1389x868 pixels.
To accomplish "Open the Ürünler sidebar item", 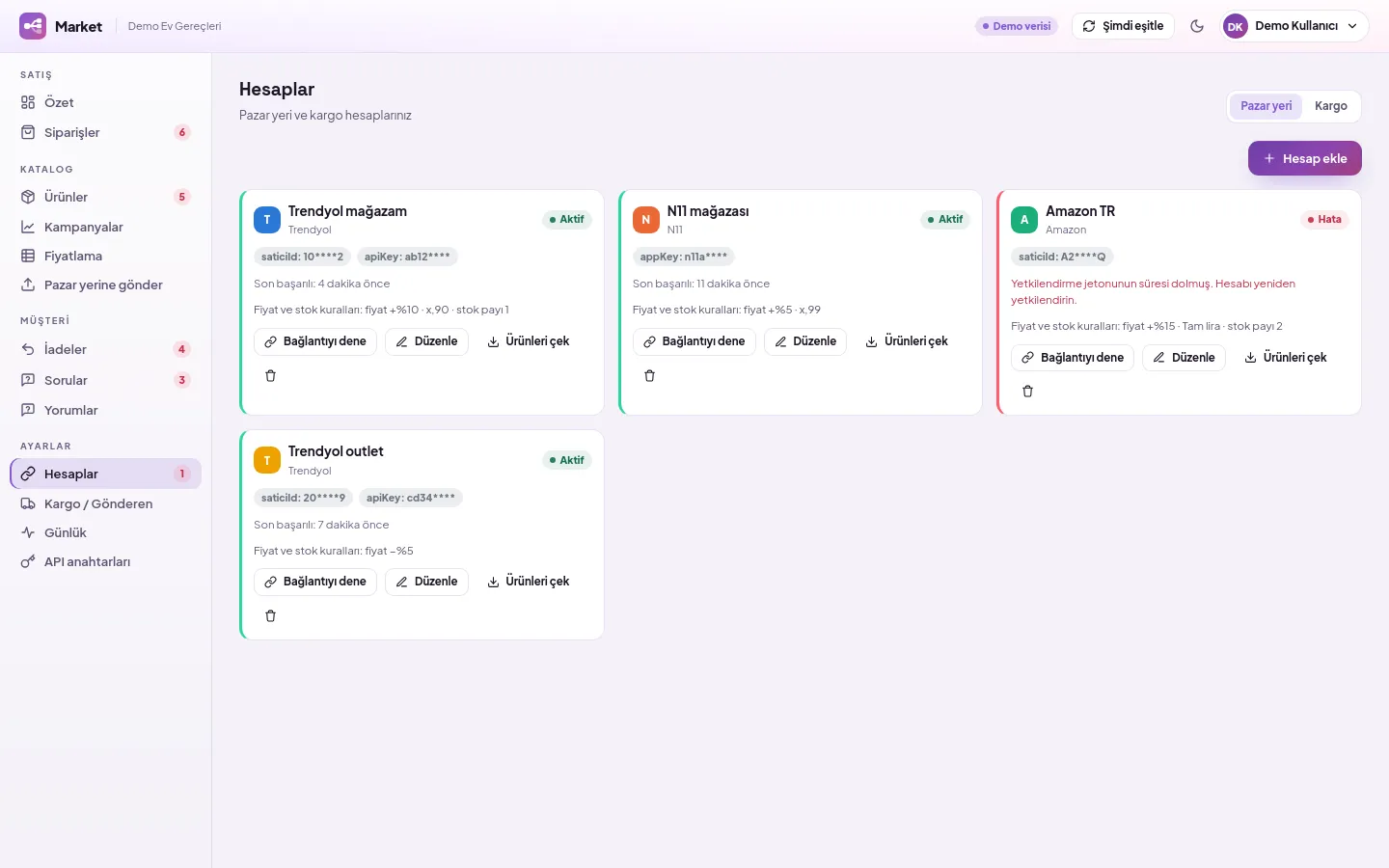I will click(x=106, y=197).
